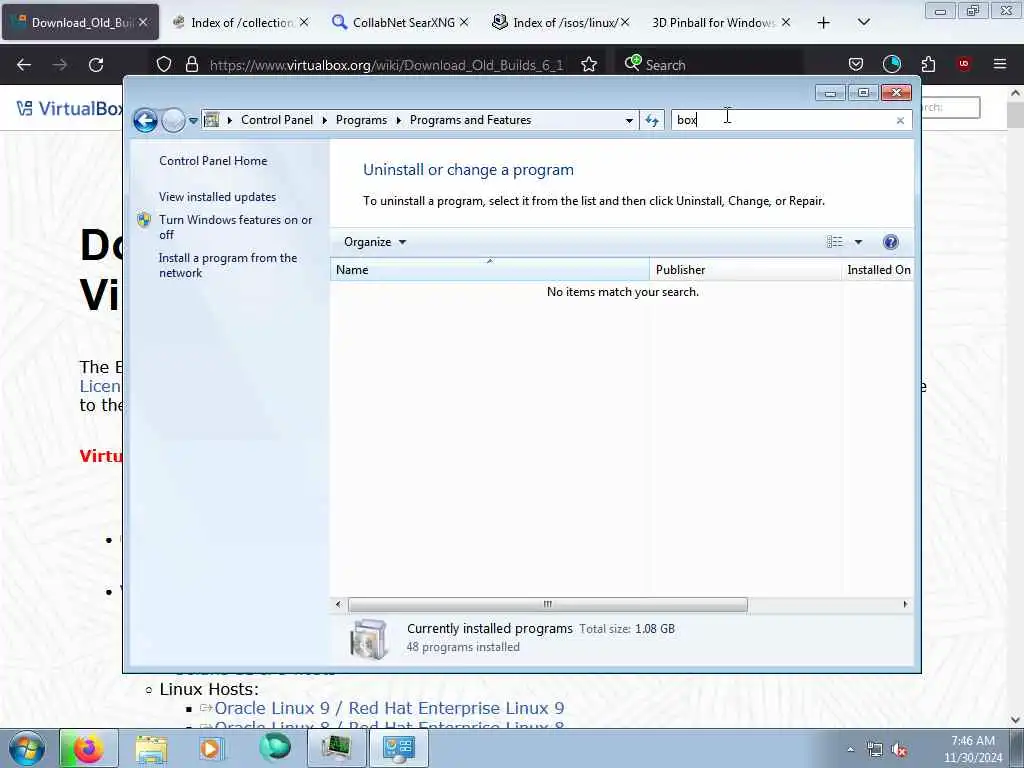Click the taskbar clock showing 7:46 AM

(973, 749)
